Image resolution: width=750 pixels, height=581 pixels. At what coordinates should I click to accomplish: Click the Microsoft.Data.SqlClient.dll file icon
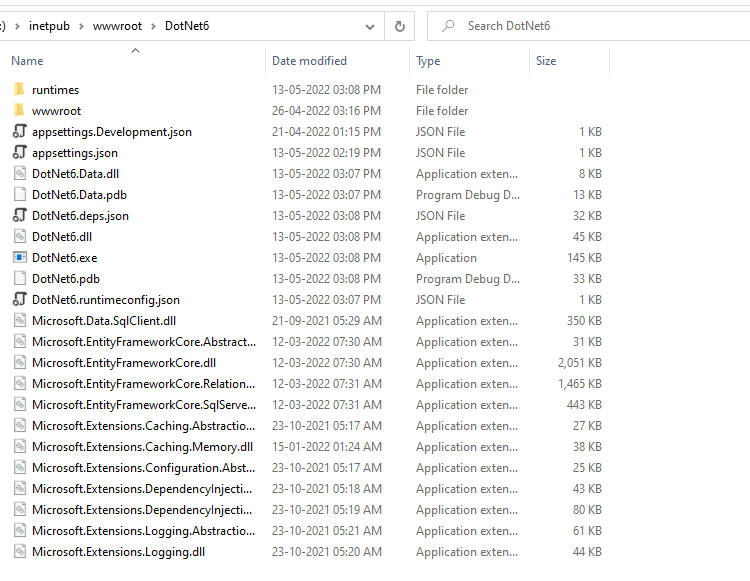pyautogui.click(x=20, y=320)
